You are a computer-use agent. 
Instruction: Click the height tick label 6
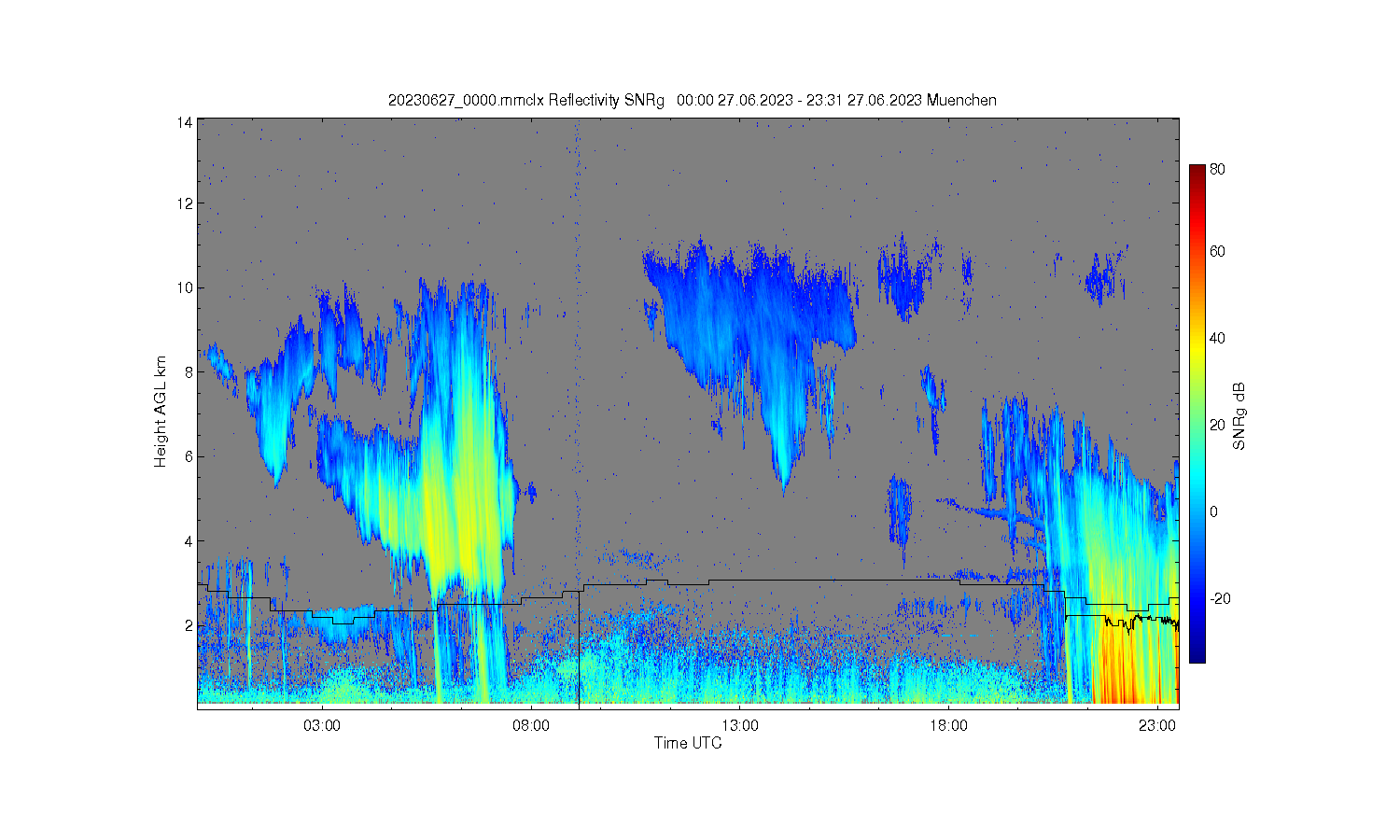point(189,456)
